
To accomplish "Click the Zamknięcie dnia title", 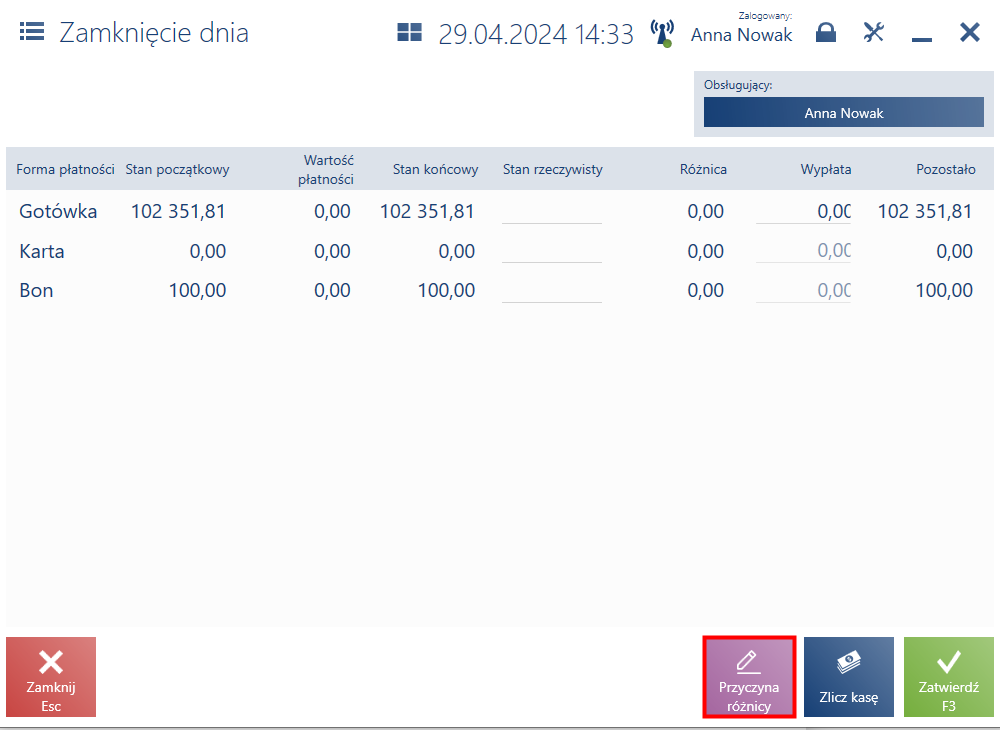I will pyautogui.click(x=154, y=33).
